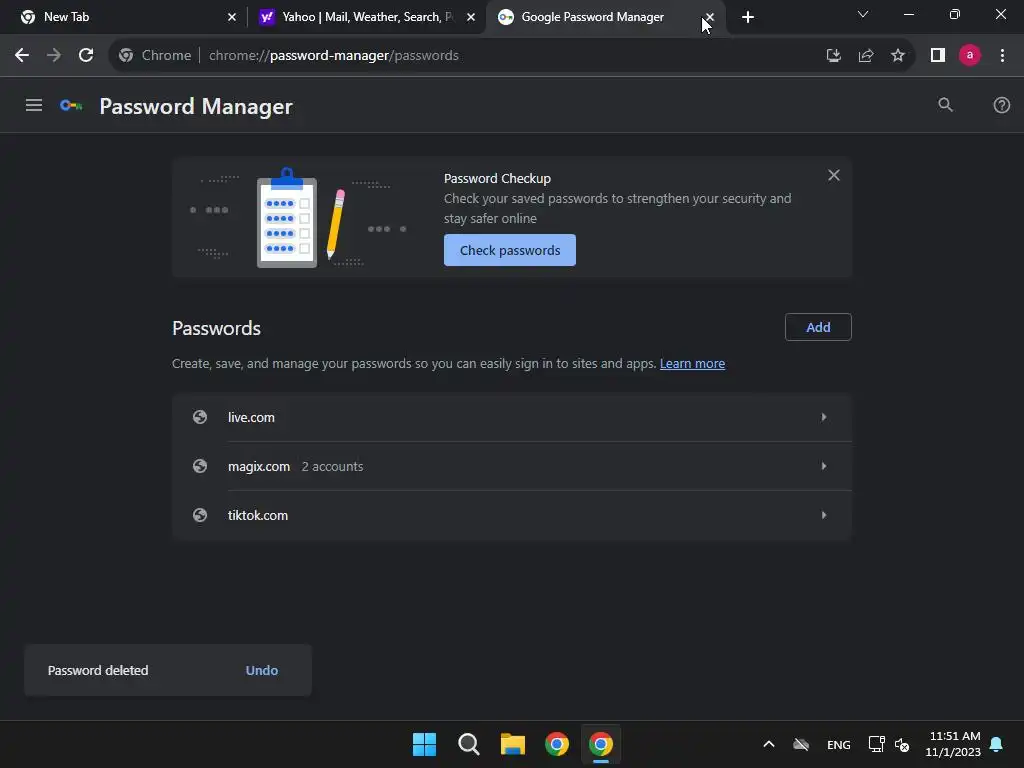
Task: Click the globe icon beside tiktok.com
Action: [x=200, y=515]
